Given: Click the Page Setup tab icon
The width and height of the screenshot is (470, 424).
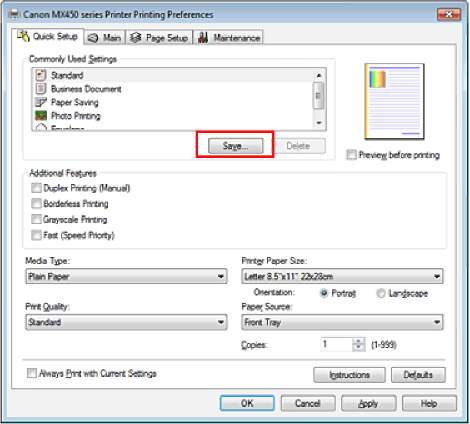Looking at the screenshot, I should 135,38.
